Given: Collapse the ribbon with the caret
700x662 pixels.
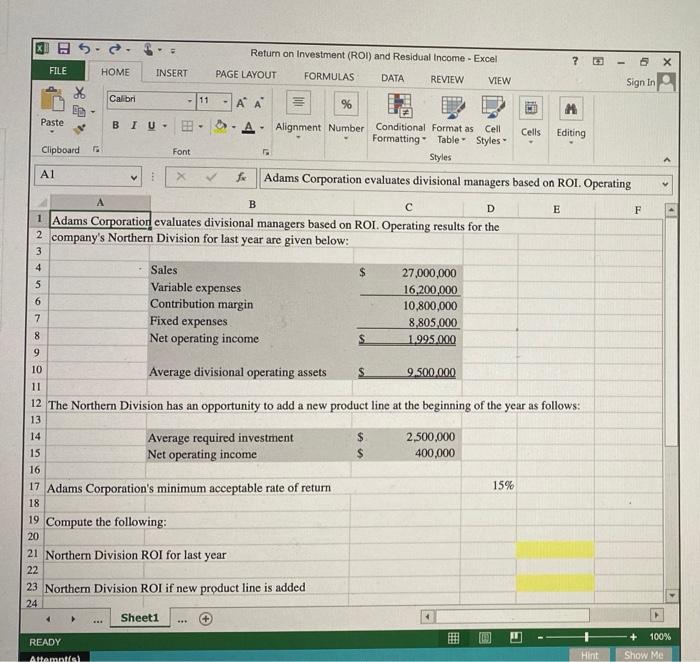Looking at the screenshot, I should point(667,159).
